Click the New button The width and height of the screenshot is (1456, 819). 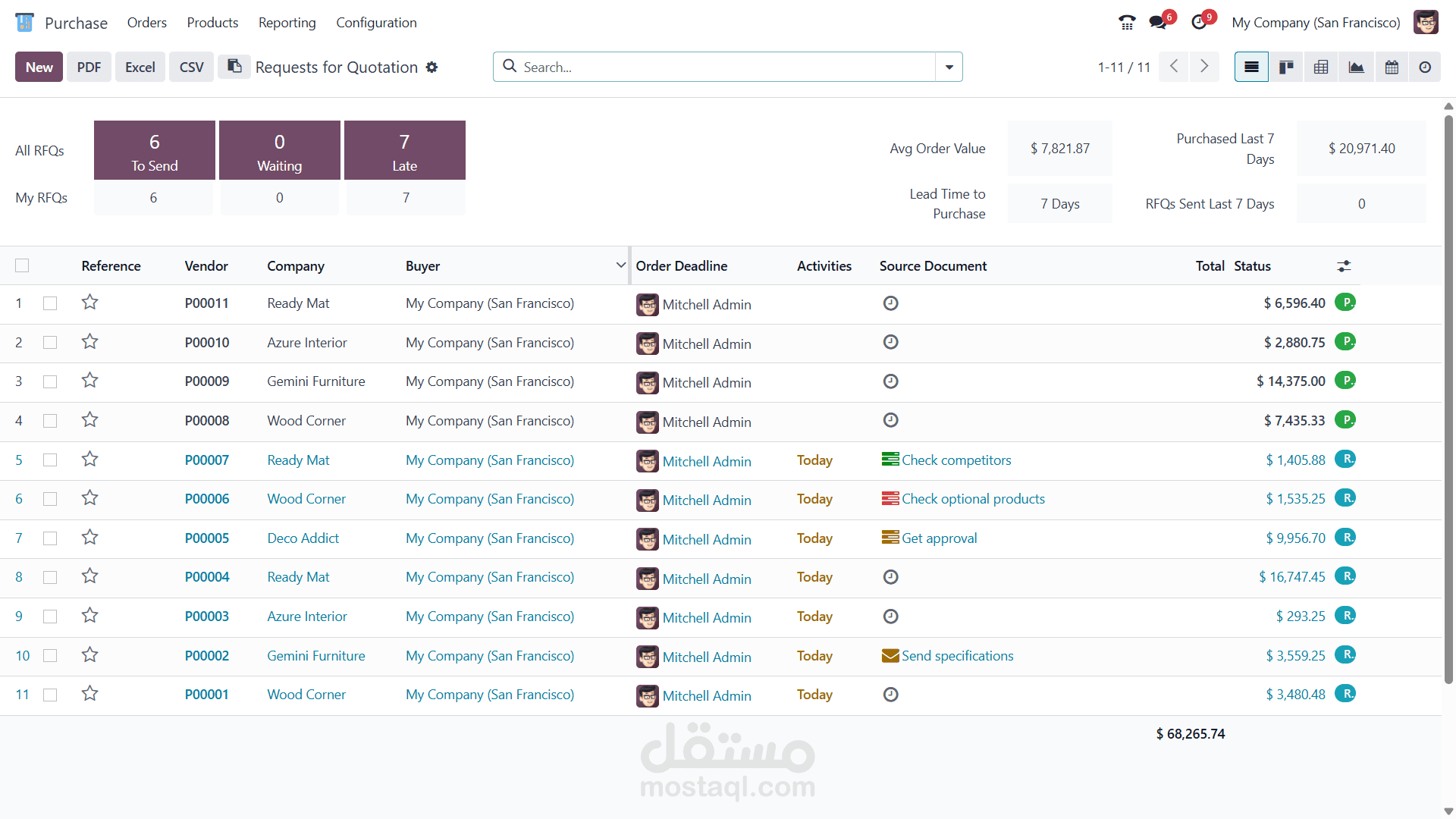pyautogui.click(x=39, y=67)
